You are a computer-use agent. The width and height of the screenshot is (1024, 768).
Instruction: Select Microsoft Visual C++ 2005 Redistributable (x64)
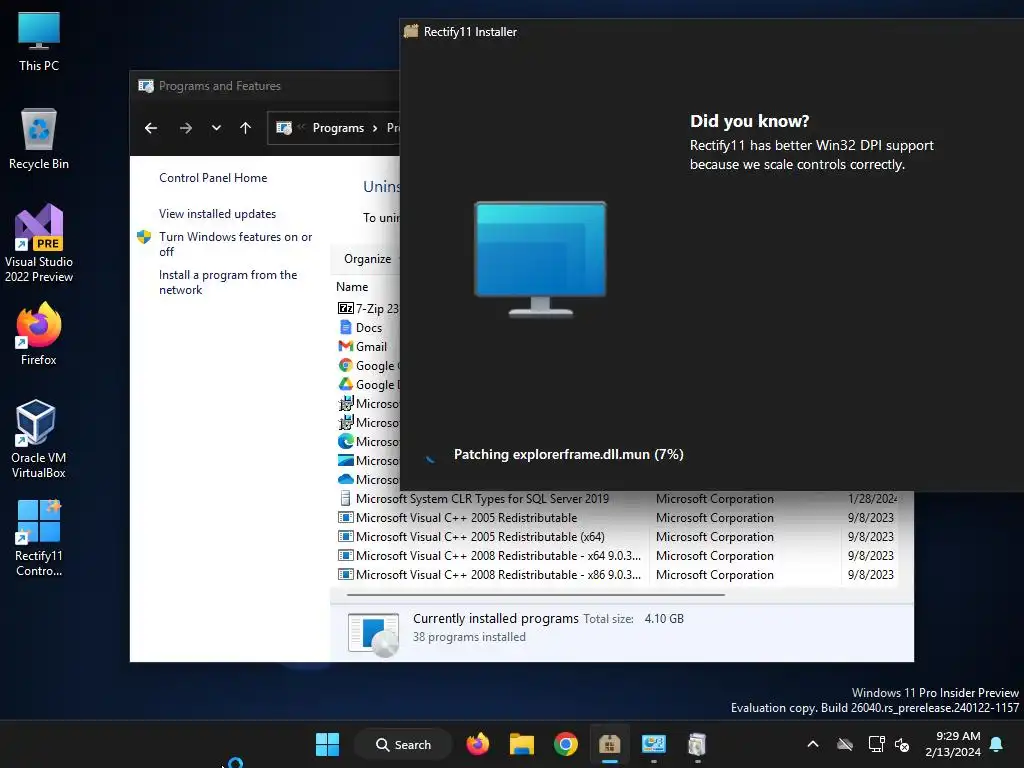480,537
